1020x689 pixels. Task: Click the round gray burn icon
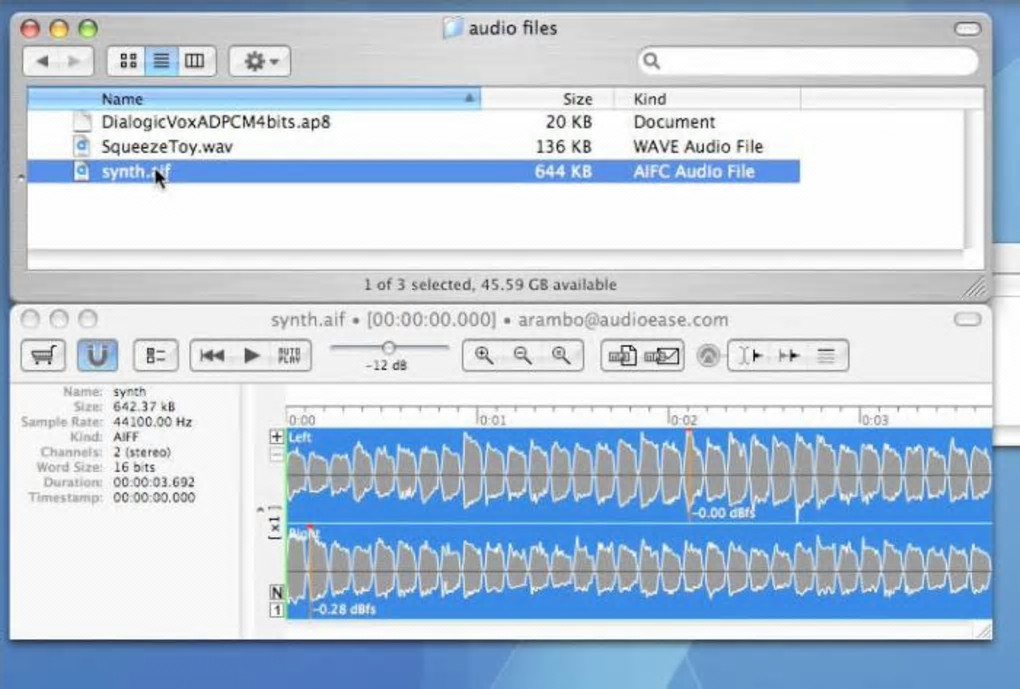[708, 356]
